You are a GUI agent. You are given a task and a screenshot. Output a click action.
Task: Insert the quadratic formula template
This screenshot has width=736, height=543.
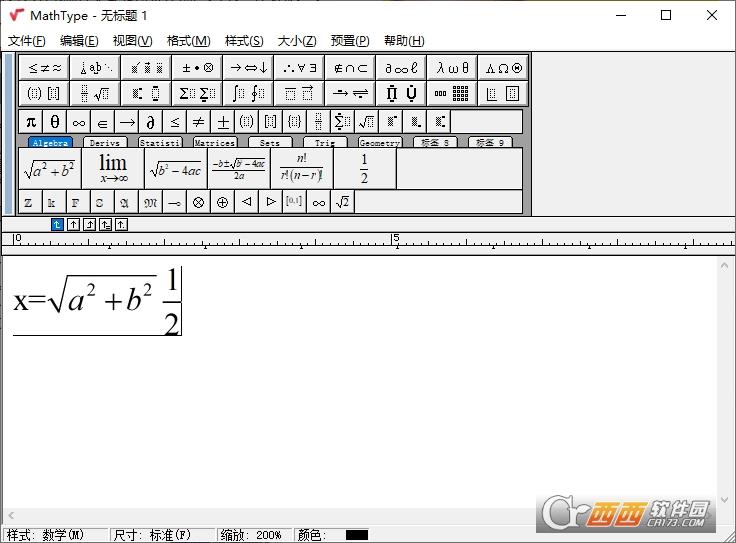[x=239, y=168]
